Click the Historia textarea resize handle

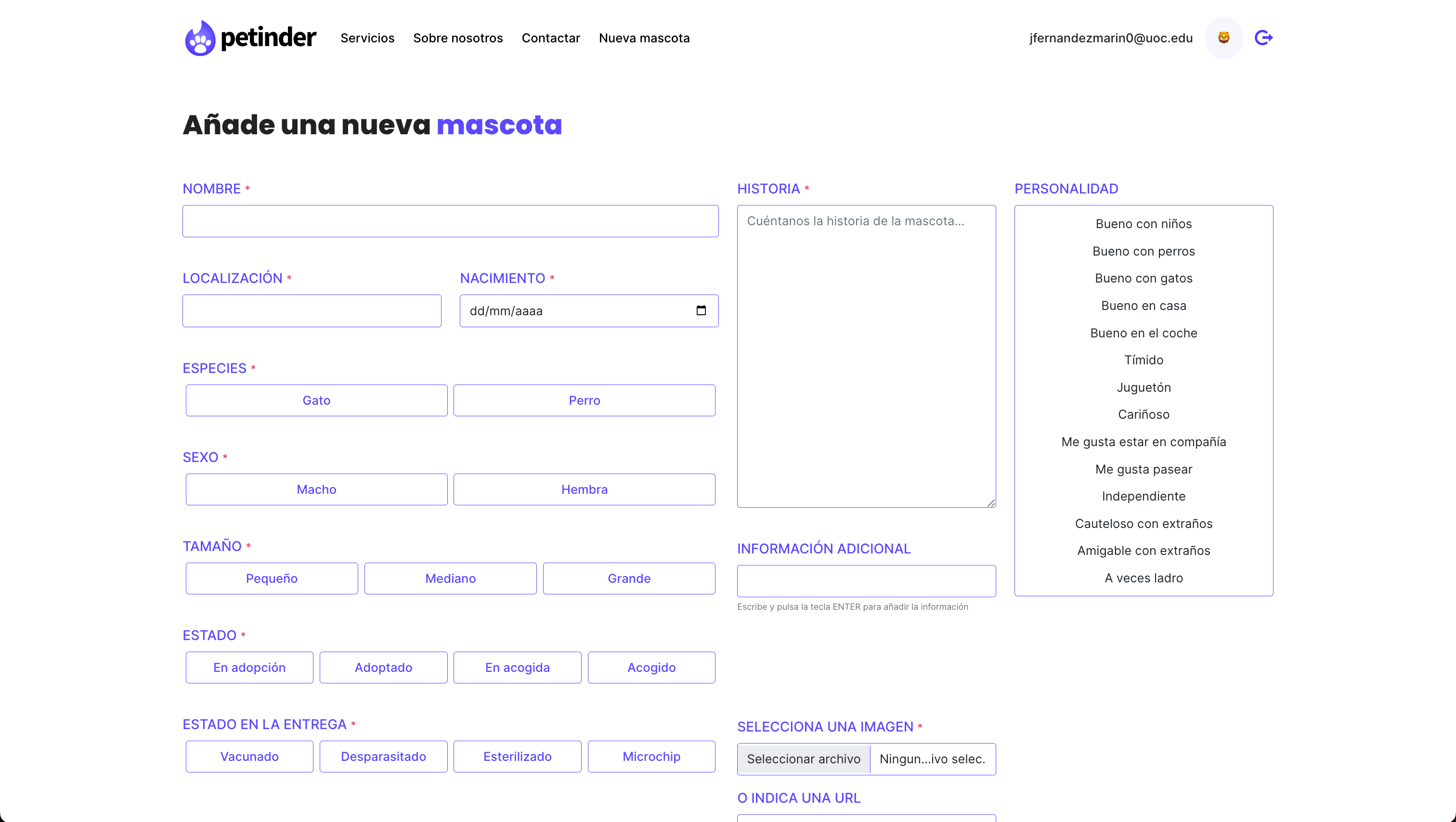point(991,503)
